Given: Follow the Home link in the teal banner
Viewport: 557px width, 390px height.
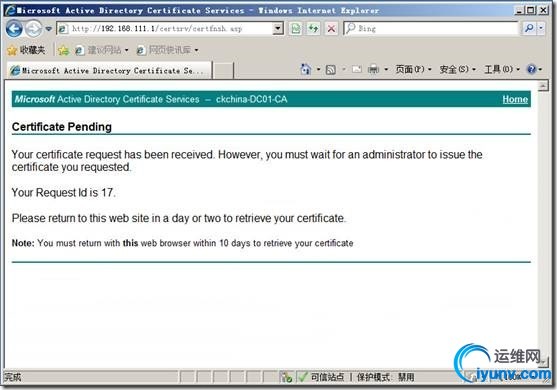Looking at the screenshot, I should click(515, 99).
